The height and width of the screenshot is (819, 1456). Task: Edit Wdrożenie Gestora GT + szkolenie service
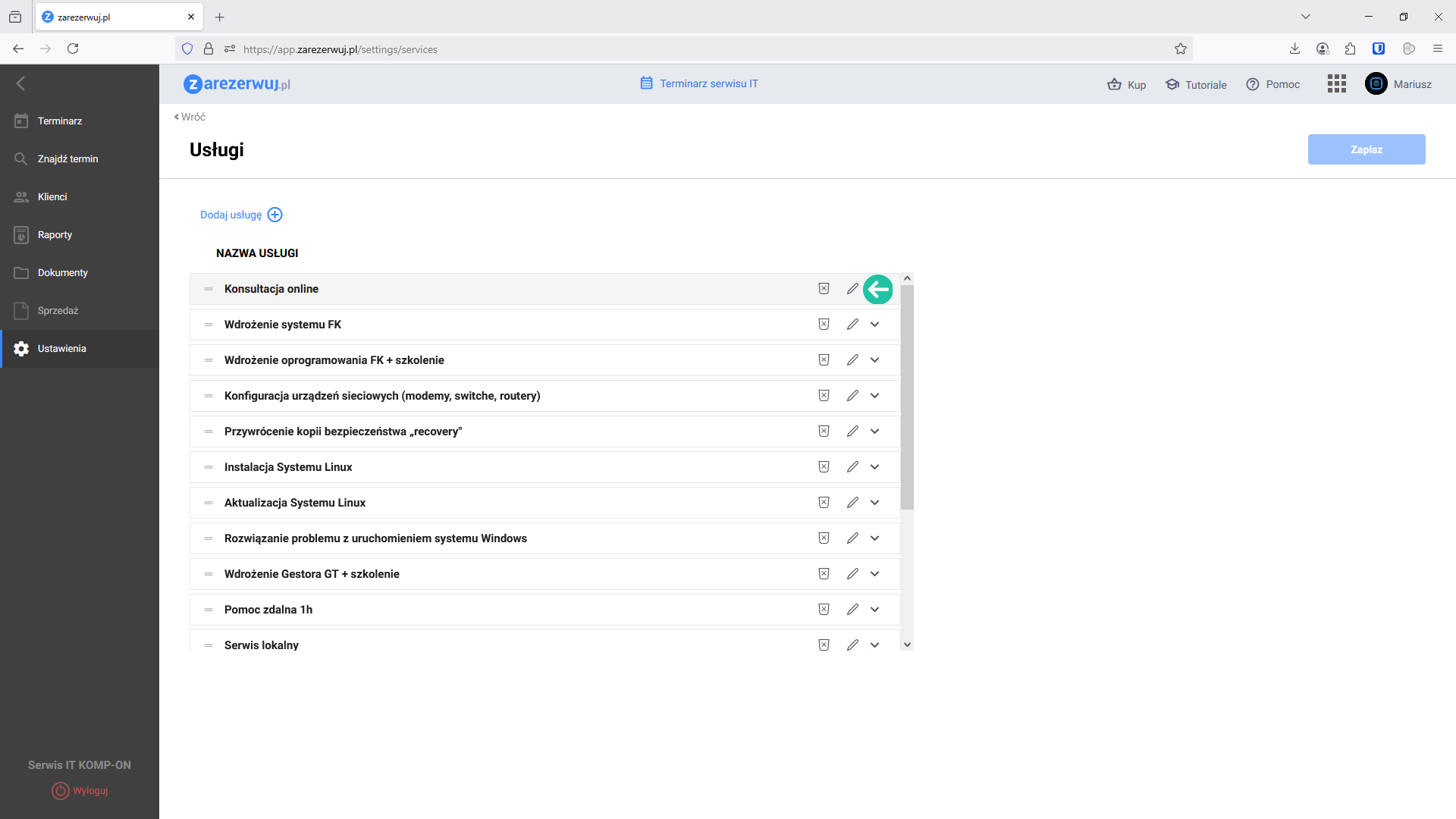tap(852, 574)
